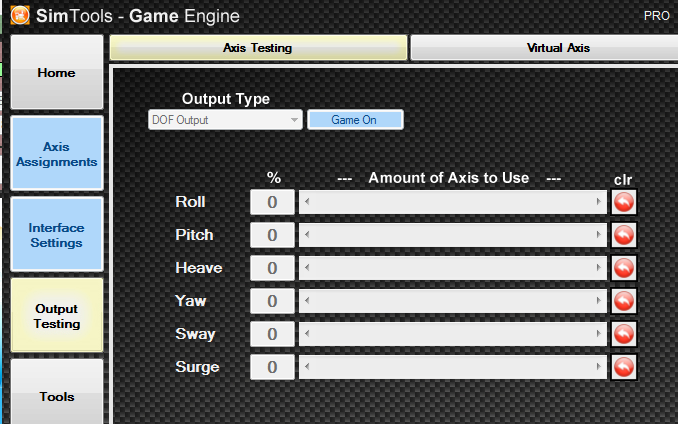This screenshot has height=424, width=678.
Task: Clear the Sway axis value
Action: (624, 334)
